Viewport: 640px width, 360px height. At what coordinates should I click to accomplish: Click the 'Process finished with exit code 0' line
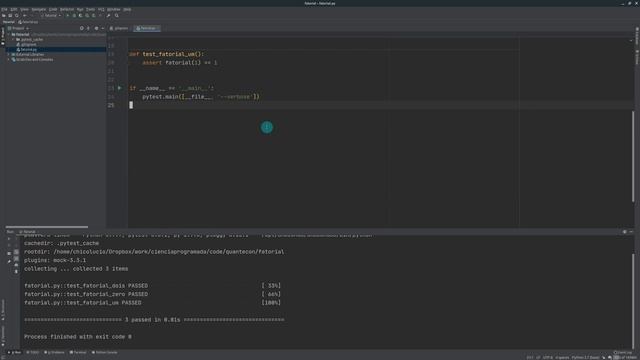[78, 337]
